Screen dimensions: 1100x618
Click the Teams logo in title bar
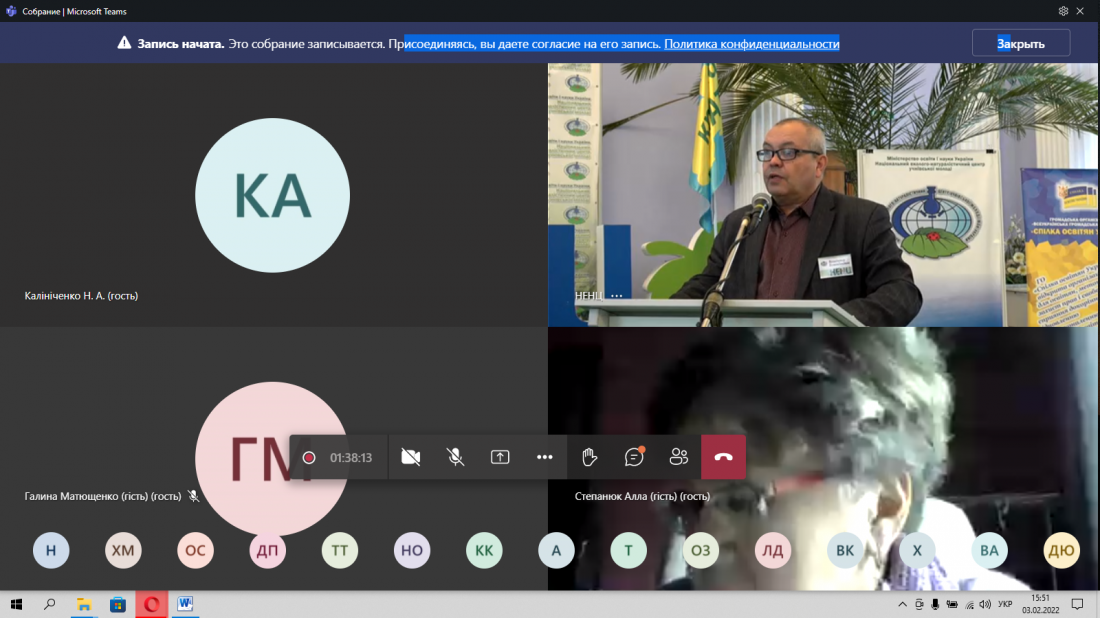pyautogui.click(x=11, y=11)
